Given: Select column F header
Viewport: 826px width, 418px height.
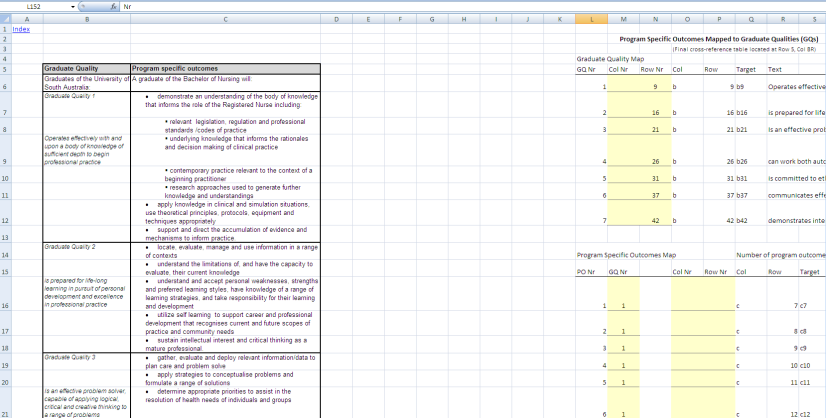Looking at the screenshot, I should (x=400, y=20).
